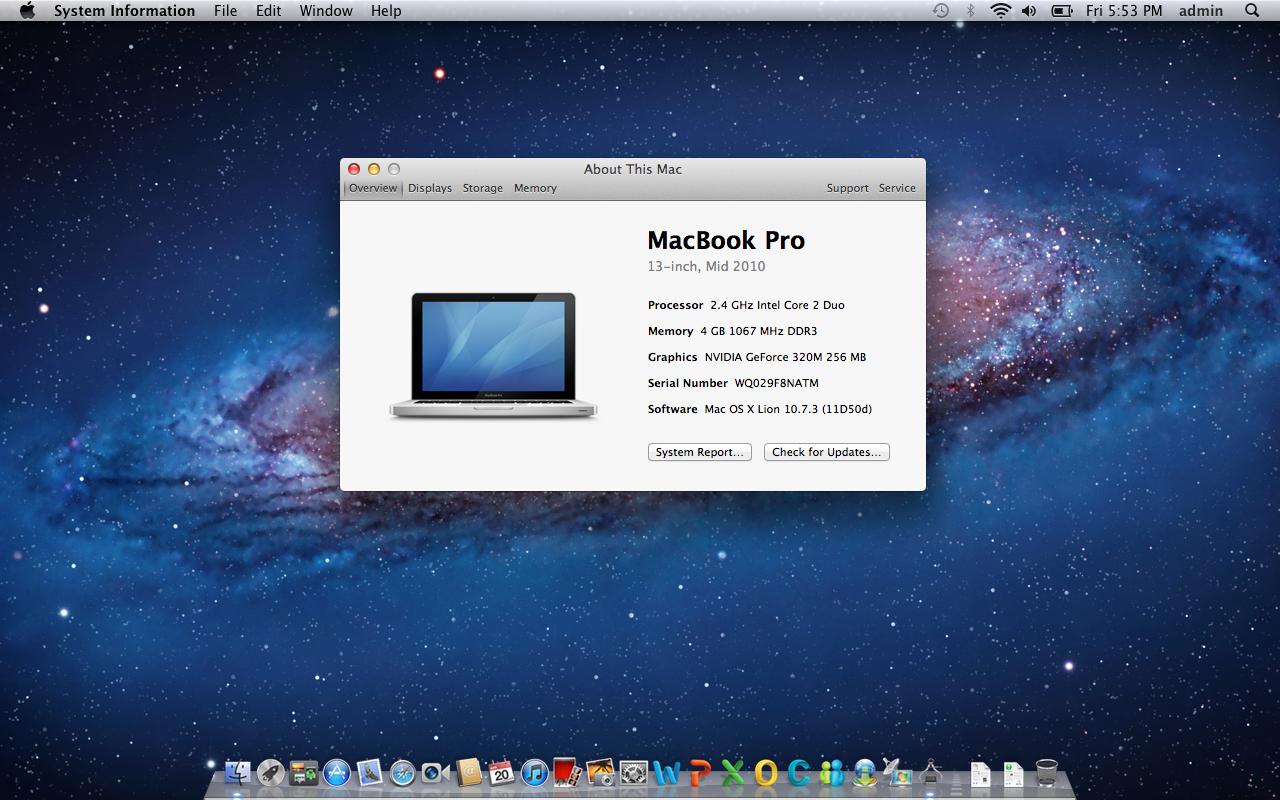Click the first document stack in Dock
This screenshot has width=1280, height=800.
[980, 773]
